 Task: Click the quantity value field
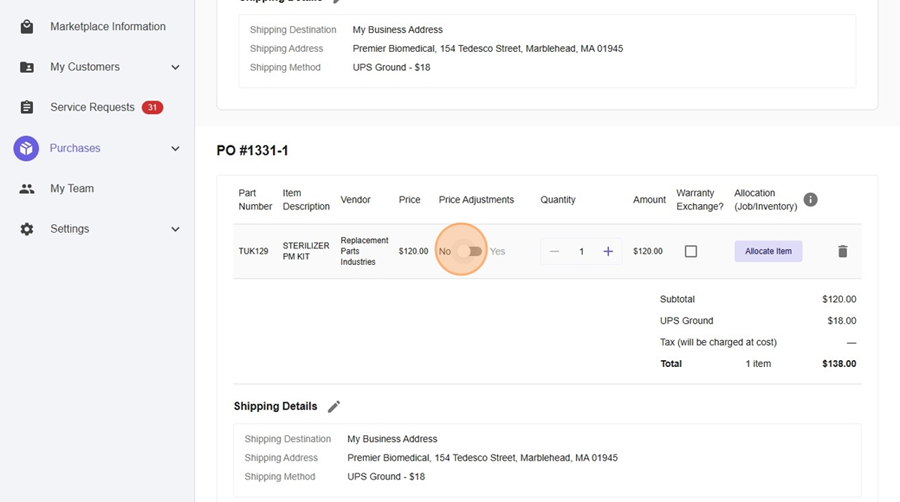(581, 251)
